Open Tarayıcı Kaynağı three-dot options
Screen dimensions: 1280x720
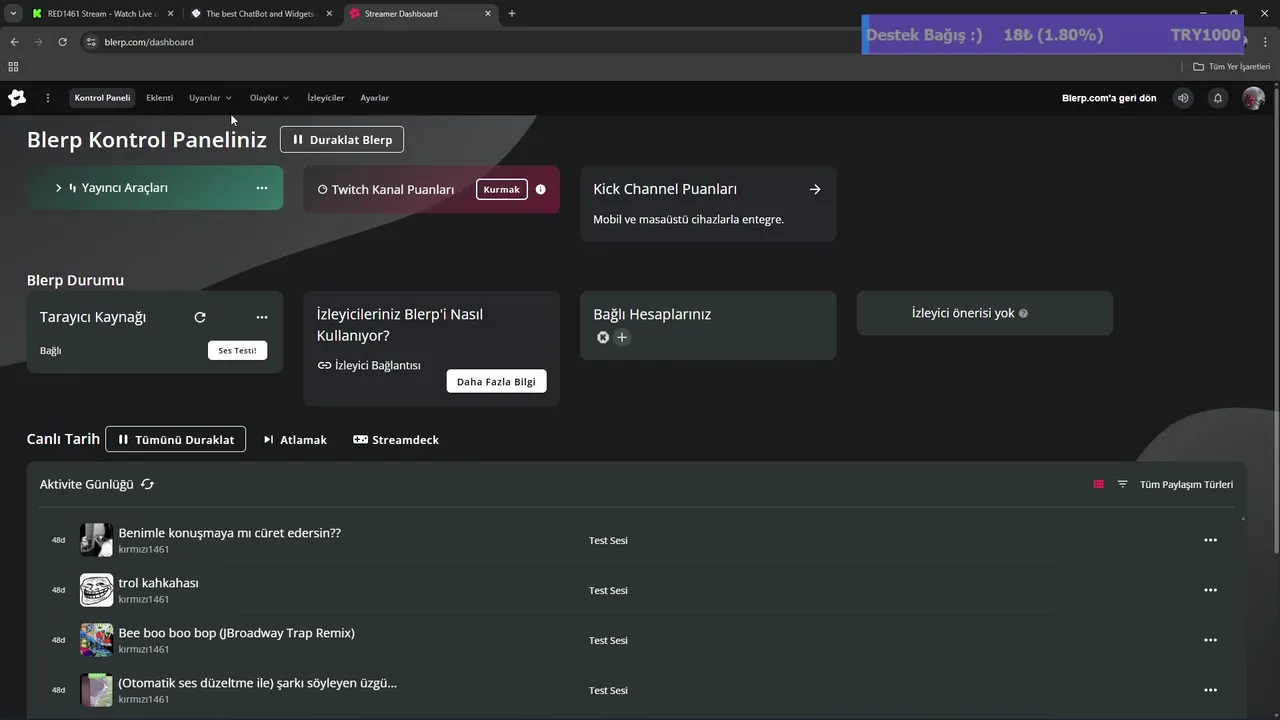pos(262,317)
